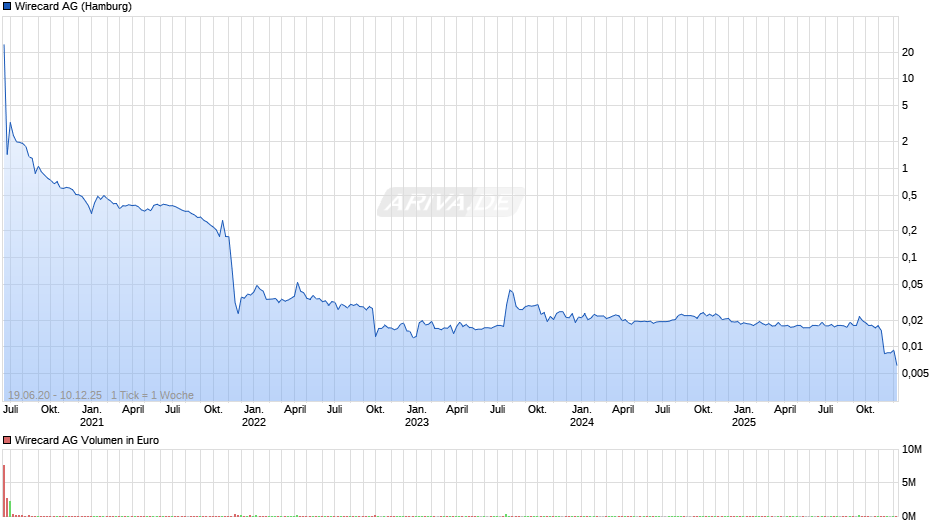The height and width of the screenshot is (526, 940).
Task: Click the volume axis label '5M'
Action: (909, 483)
